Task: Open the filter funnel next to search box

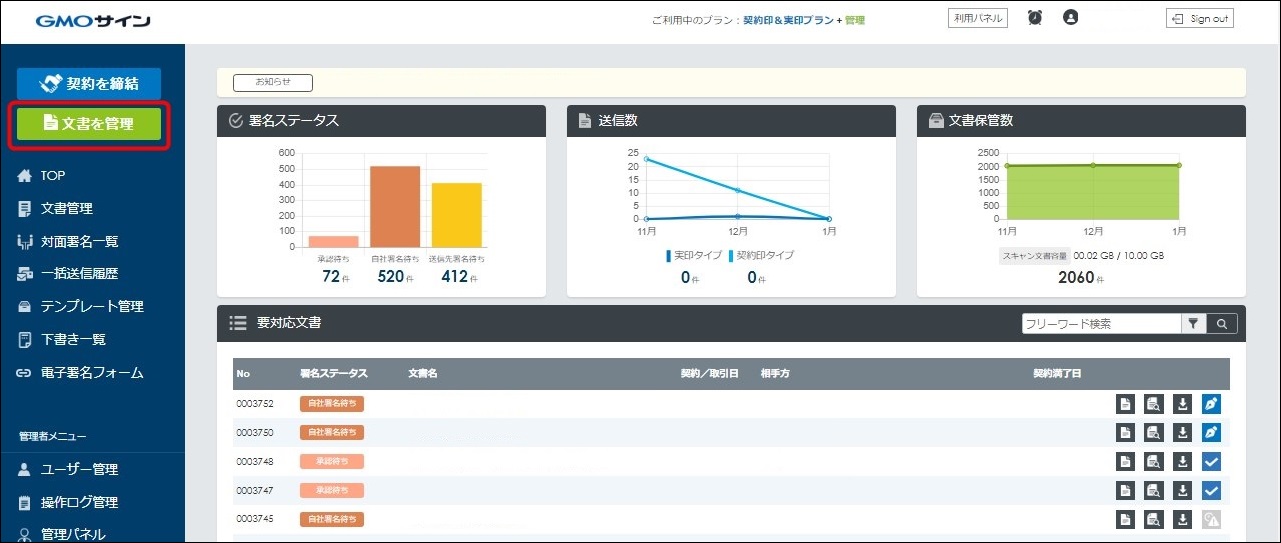Action: coord(1194,324)
